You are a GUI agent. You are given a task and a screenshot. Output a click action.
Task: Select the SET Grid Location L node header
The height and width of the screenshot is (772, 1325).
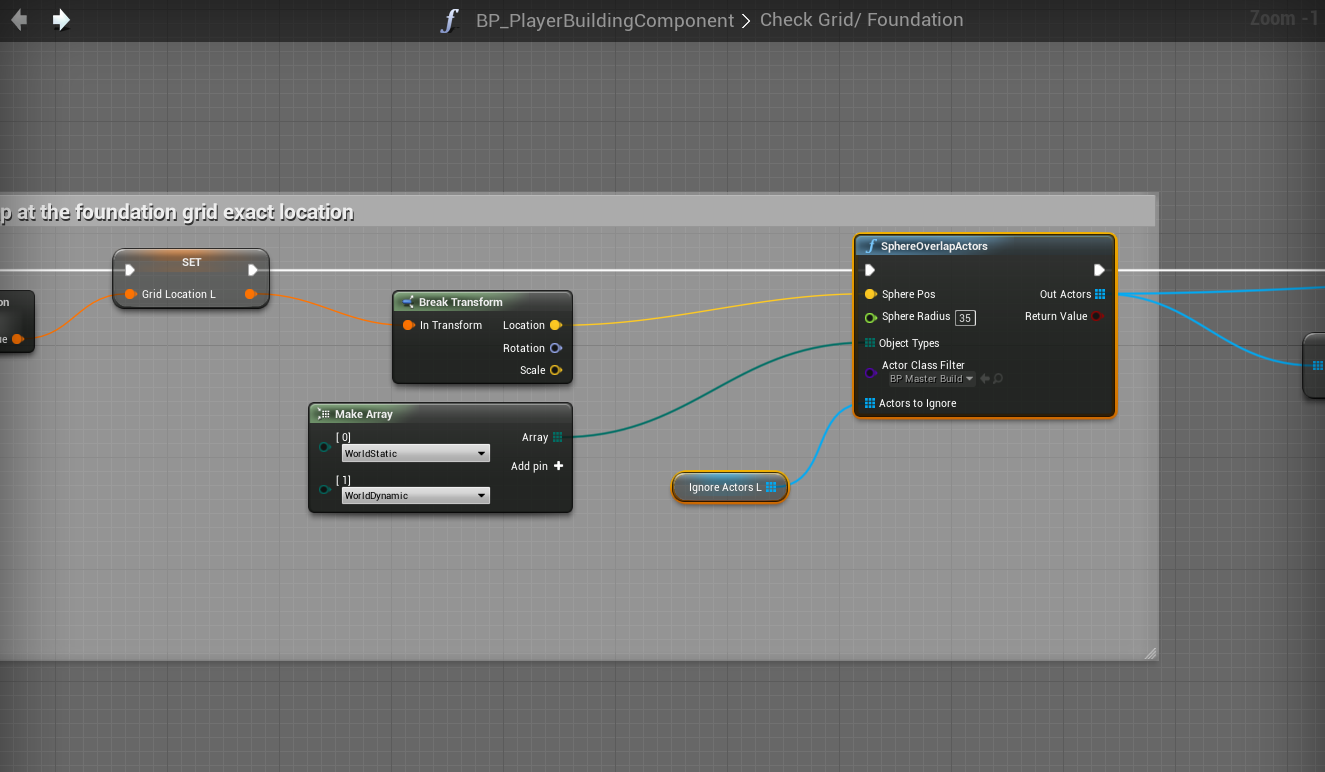[x=191, y=262]
